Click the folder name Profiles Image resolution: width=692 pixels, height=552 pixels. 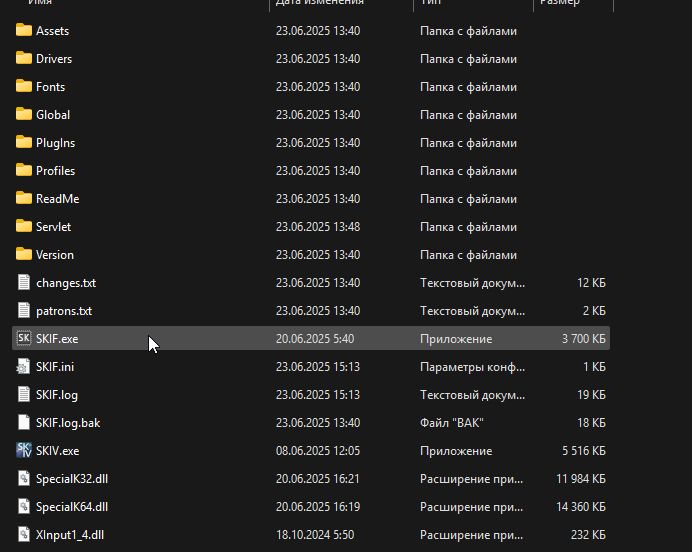(x=56, y=171)
